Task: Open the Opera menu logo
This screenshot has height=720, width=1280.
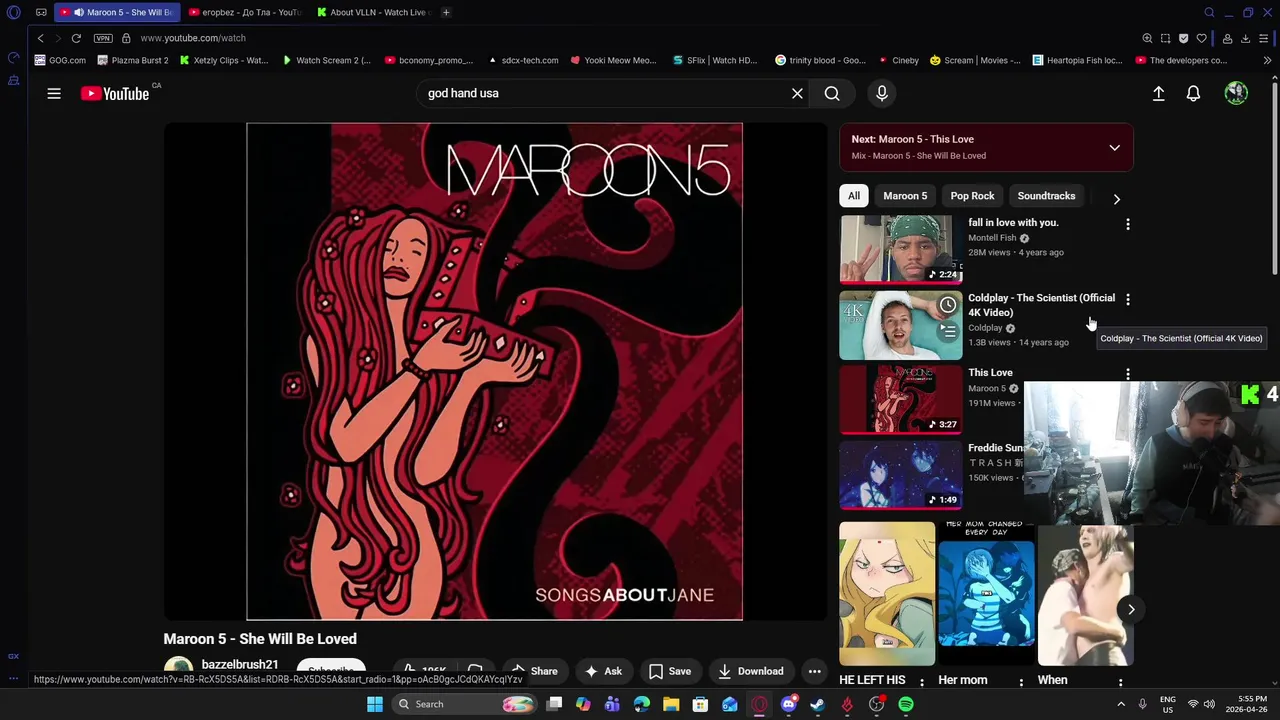Action: (13, 12)
